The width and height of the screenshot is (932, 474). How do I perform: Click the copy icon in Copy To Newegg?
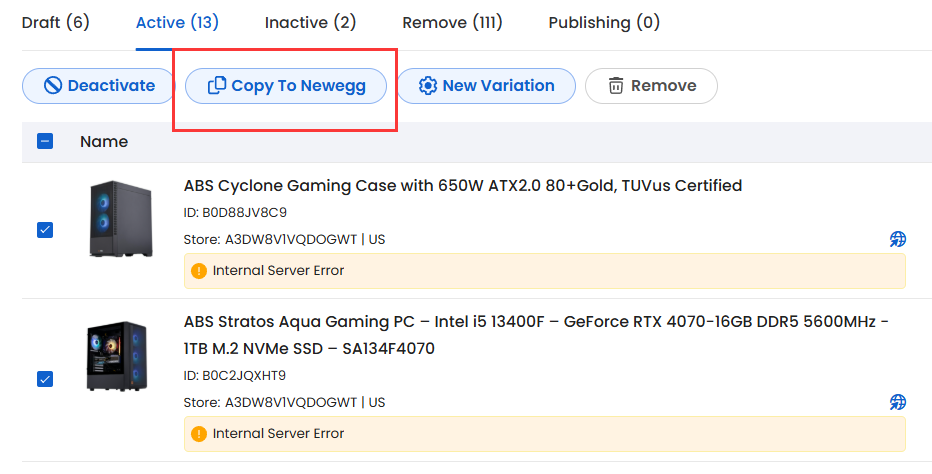click(216, 86)
